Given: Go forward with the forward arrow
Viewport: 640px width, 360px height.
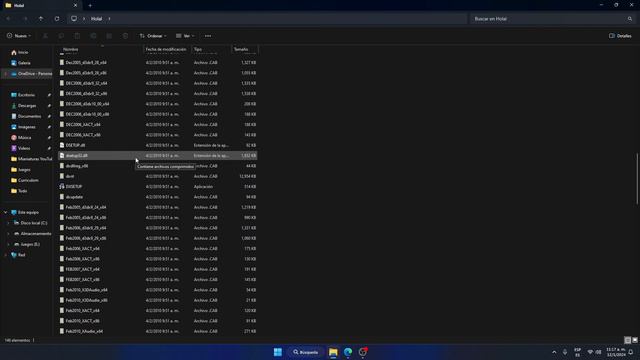Looking at the screenshot, I should click(x=25, y=19).
